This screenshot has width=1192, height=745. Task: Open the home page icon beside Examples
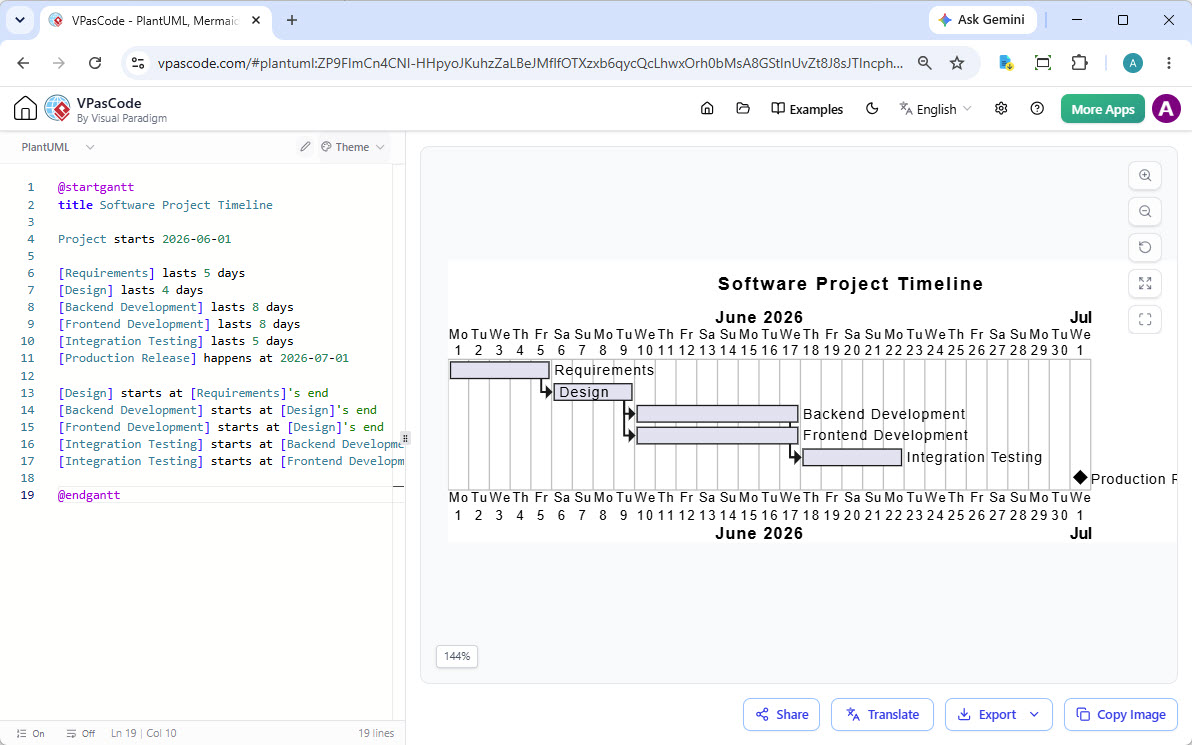707,109
